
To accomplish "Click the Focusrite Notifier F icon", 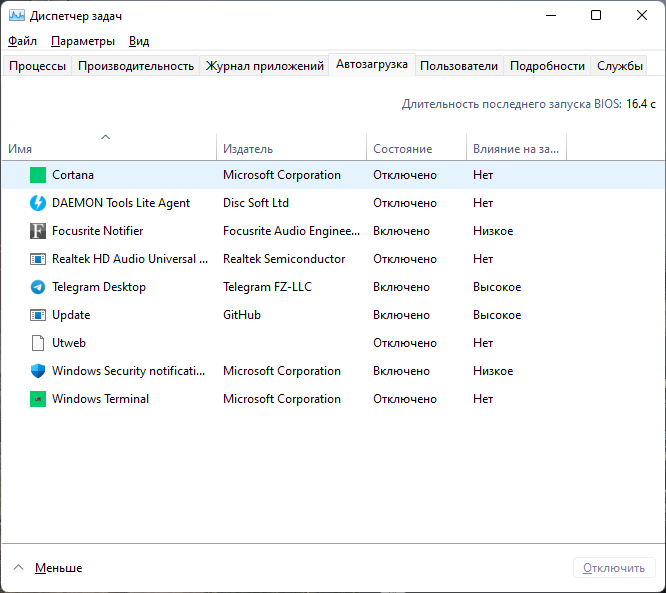I will [x=38, y=231].
